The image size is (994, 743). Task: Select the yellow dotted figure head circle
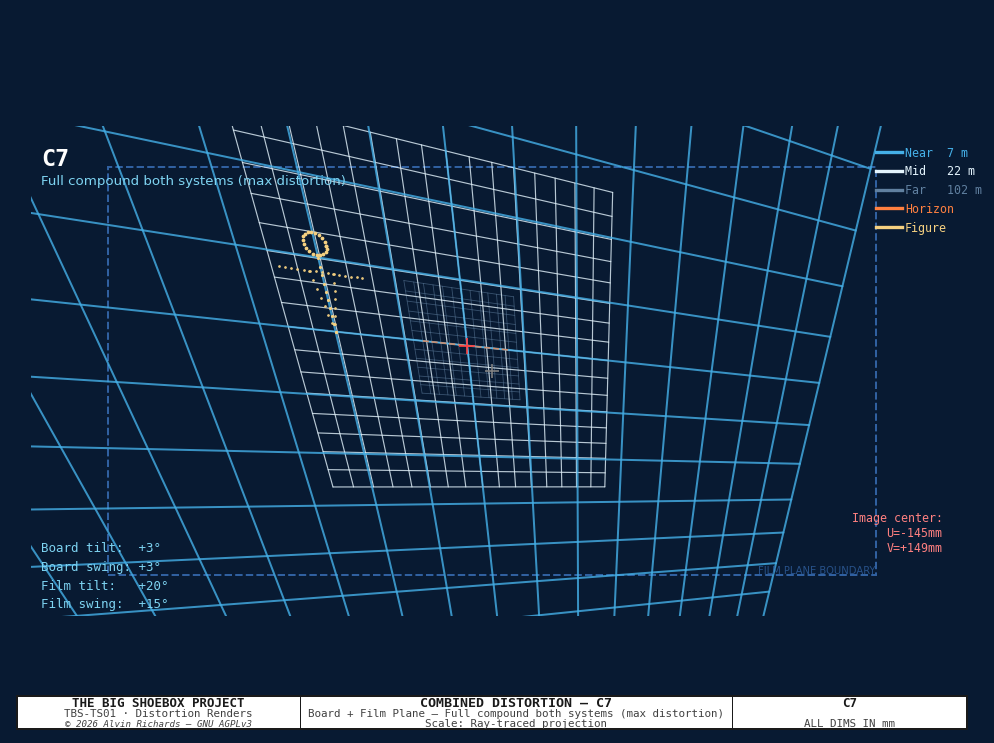click(315, 244)
